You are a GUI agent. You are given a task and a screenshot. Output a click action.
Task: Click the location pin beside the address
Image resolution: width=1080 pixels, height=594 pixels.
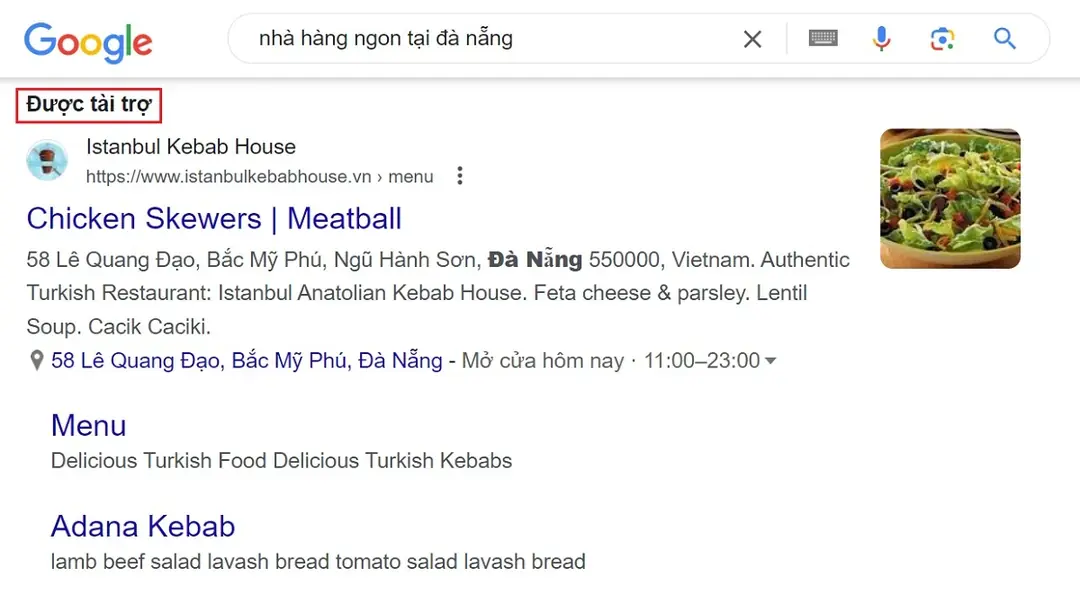36,360
